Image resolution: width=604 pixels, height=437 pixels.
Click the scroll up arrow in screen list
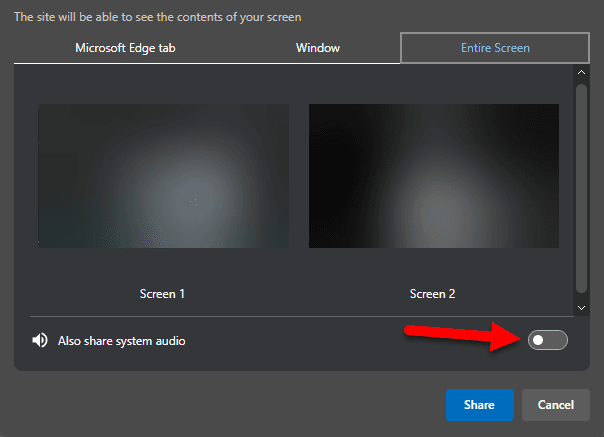coord(581,73)
